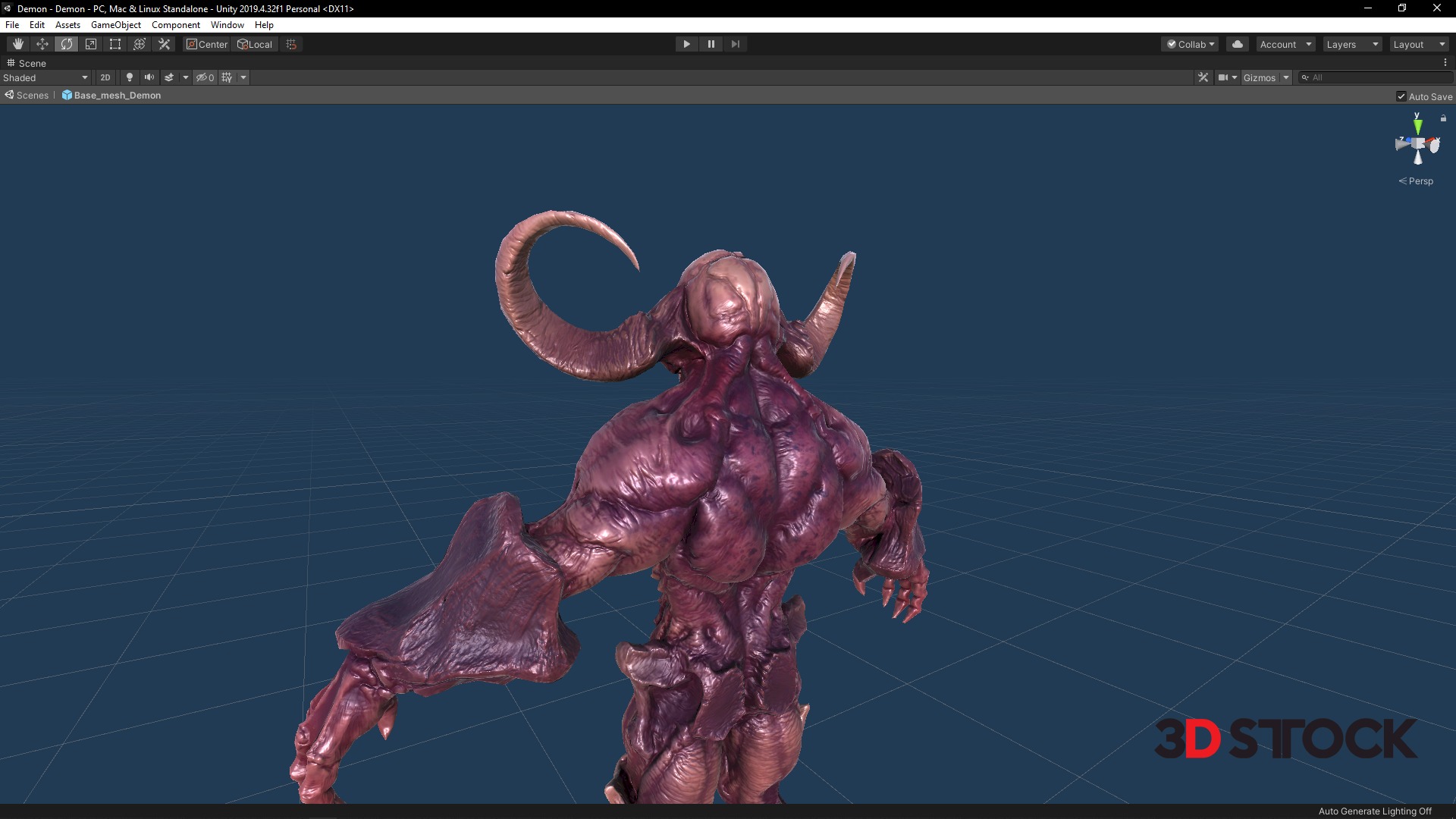The height and width of the screenshot is (819, 1456).
Task: Toggle scene audio speaker icon
Action: point(149,77)
